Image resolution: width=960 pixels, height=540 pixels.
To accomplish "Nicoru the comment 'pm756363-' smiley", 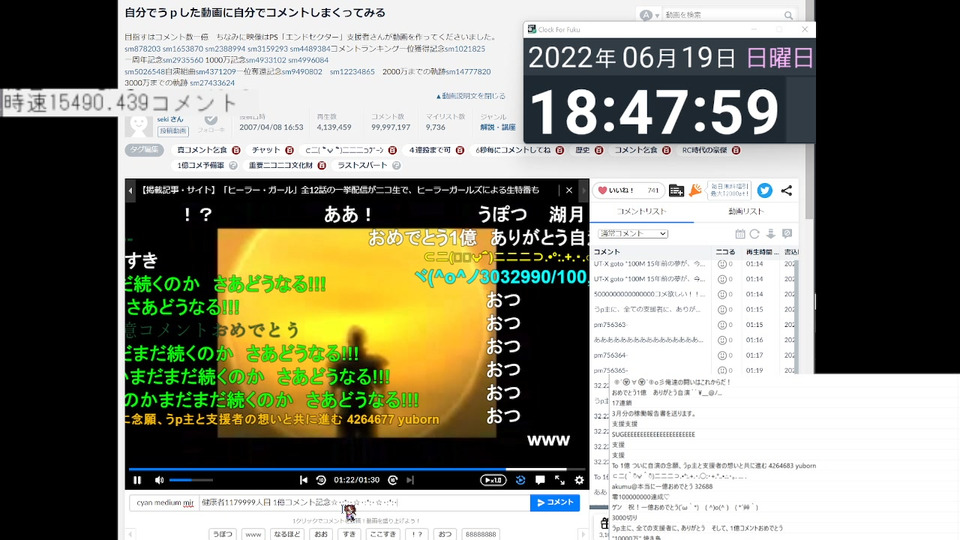I will pos(722,325).
